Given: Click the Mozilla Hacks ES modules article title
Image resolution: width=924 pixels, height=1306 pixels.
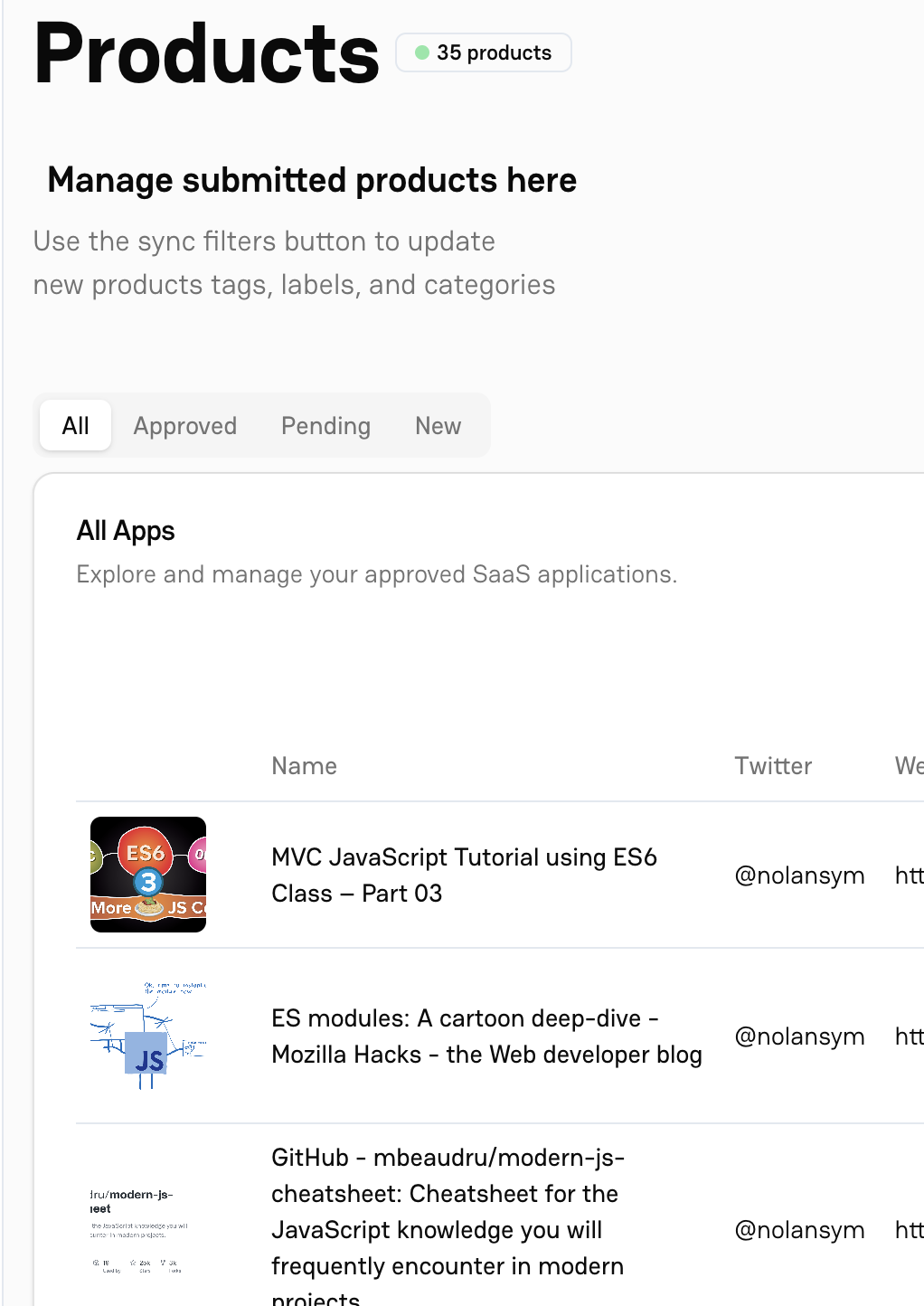Looking at the screenshot, I should coord(486,1036).
